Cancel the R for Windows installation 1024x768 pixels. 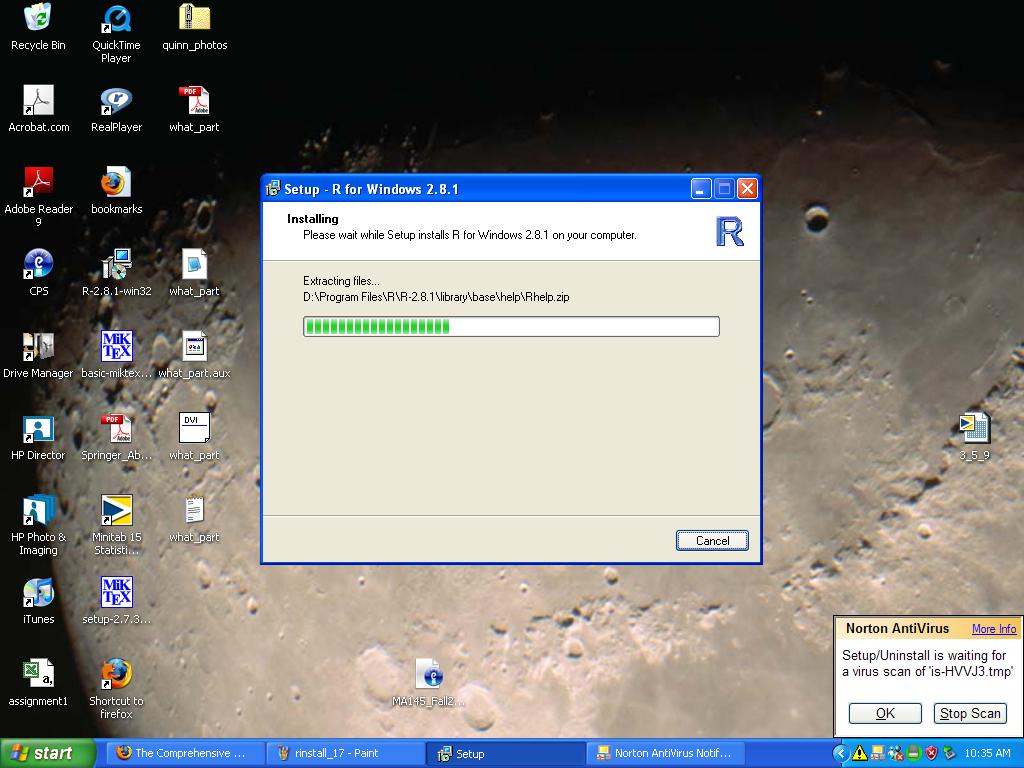point(712,540)
